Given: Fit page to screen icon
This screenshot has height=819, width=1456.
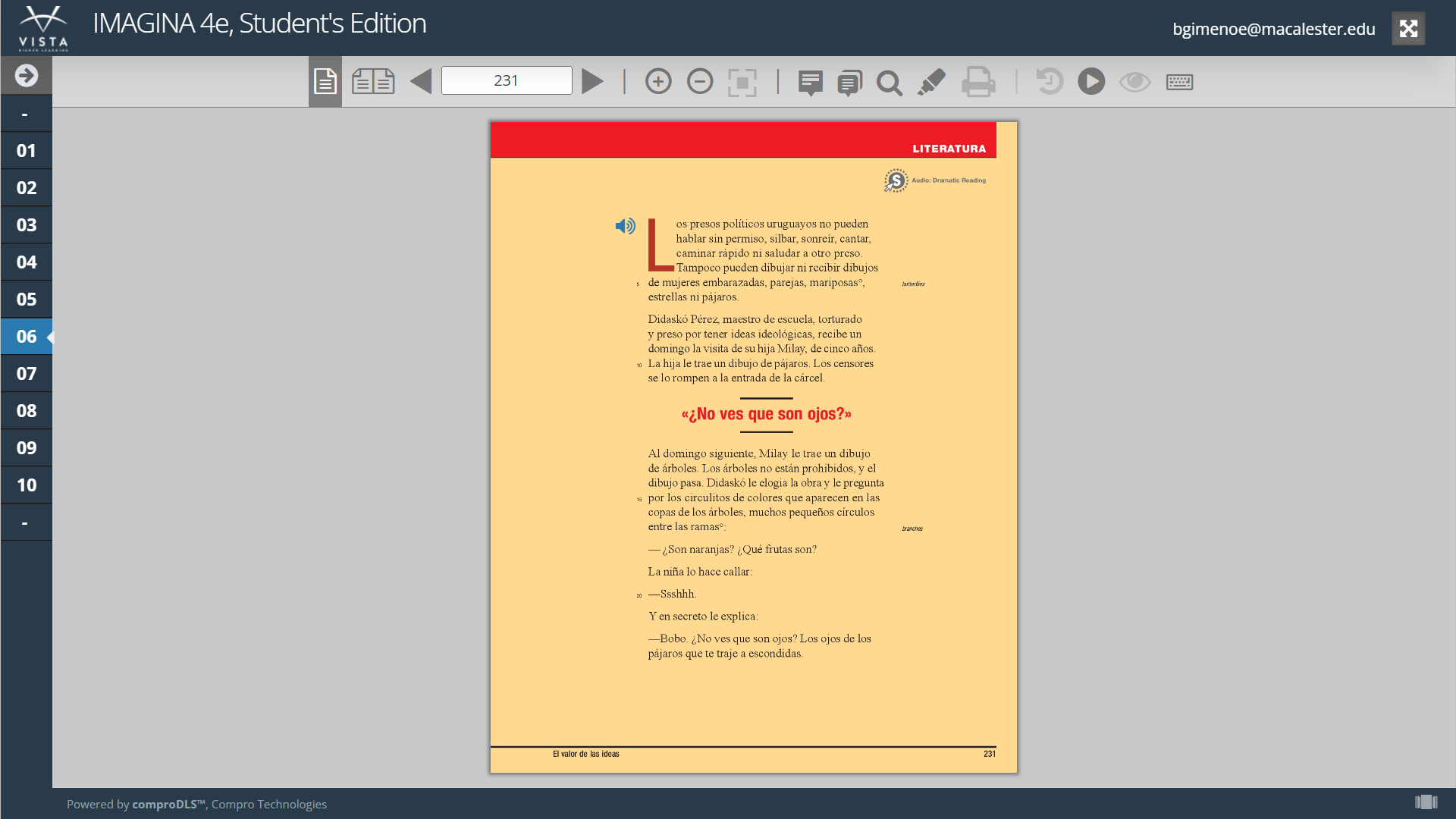Looking at the screenshot, I should tap(742, 82).
